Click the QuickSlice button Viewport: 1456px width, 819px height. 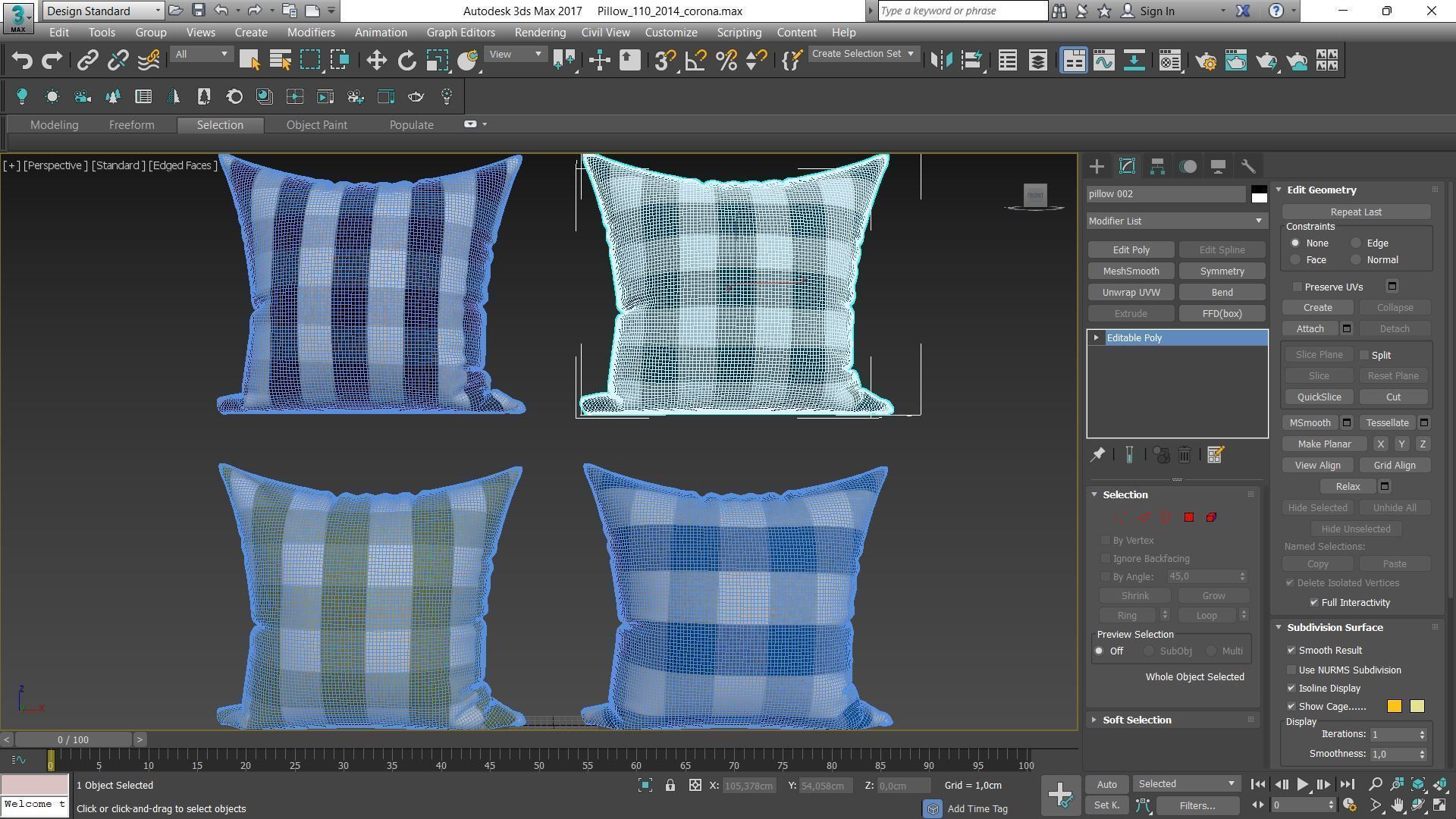pyautogui.click(x=1319, y=397)
